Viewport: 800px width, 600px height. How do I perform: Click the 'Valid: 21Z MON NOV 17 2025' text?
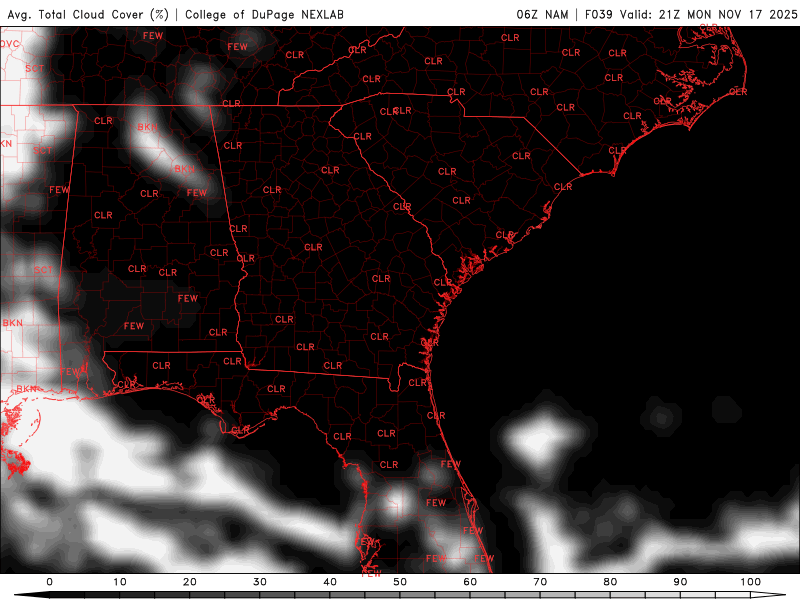pos(708,14)
